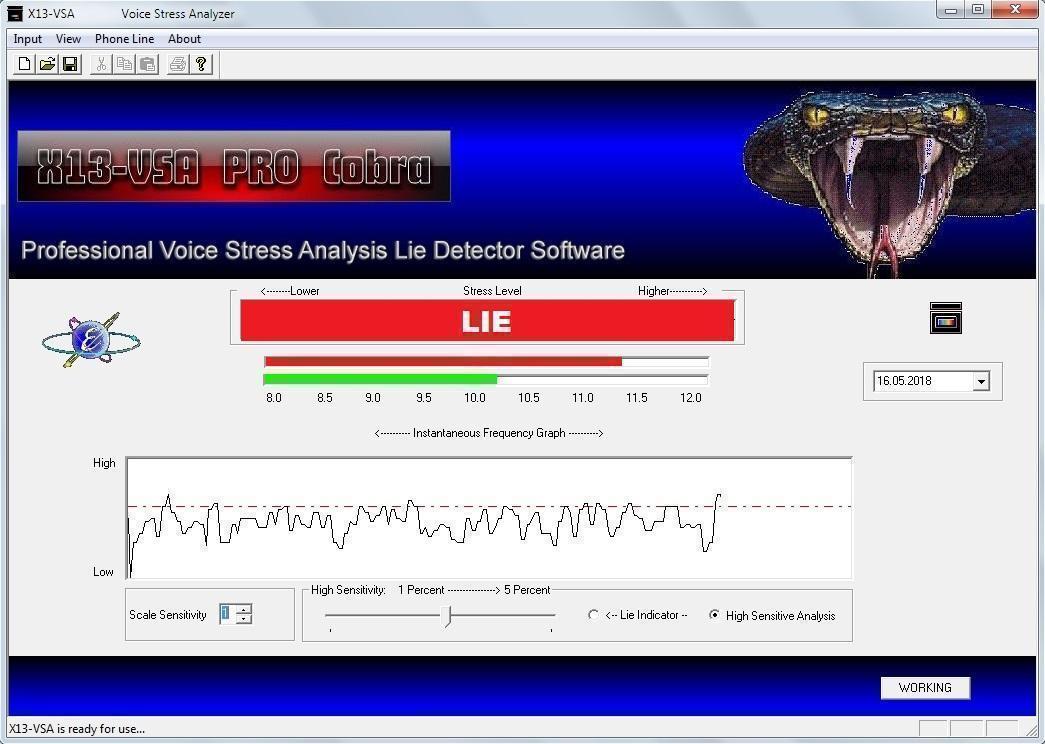
Task: Click the red LIE stress level indicator
Action: (x=487, y=321)
